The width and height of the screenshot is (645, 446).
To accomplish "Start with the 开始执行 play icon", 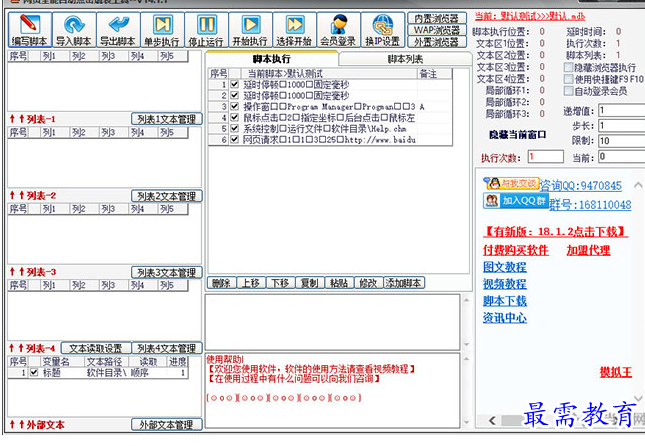I will tap(250, 30).
